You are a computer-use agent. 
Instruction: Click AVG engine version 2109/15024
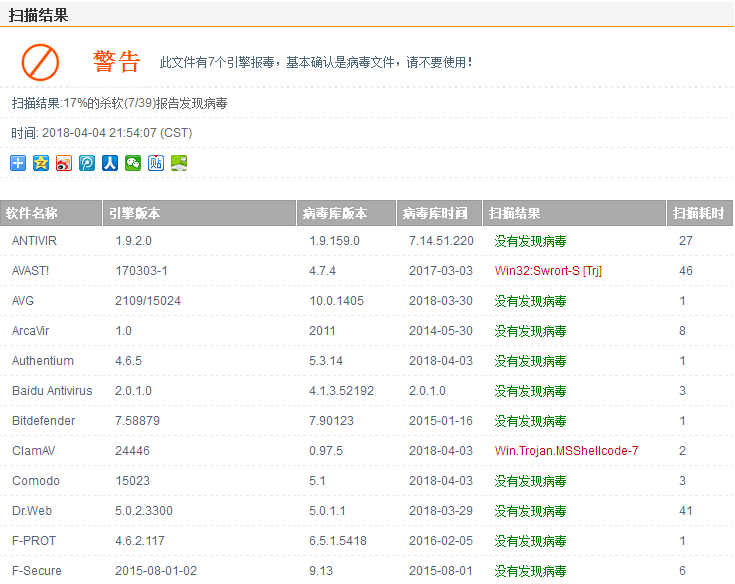(x=148, y=301)
